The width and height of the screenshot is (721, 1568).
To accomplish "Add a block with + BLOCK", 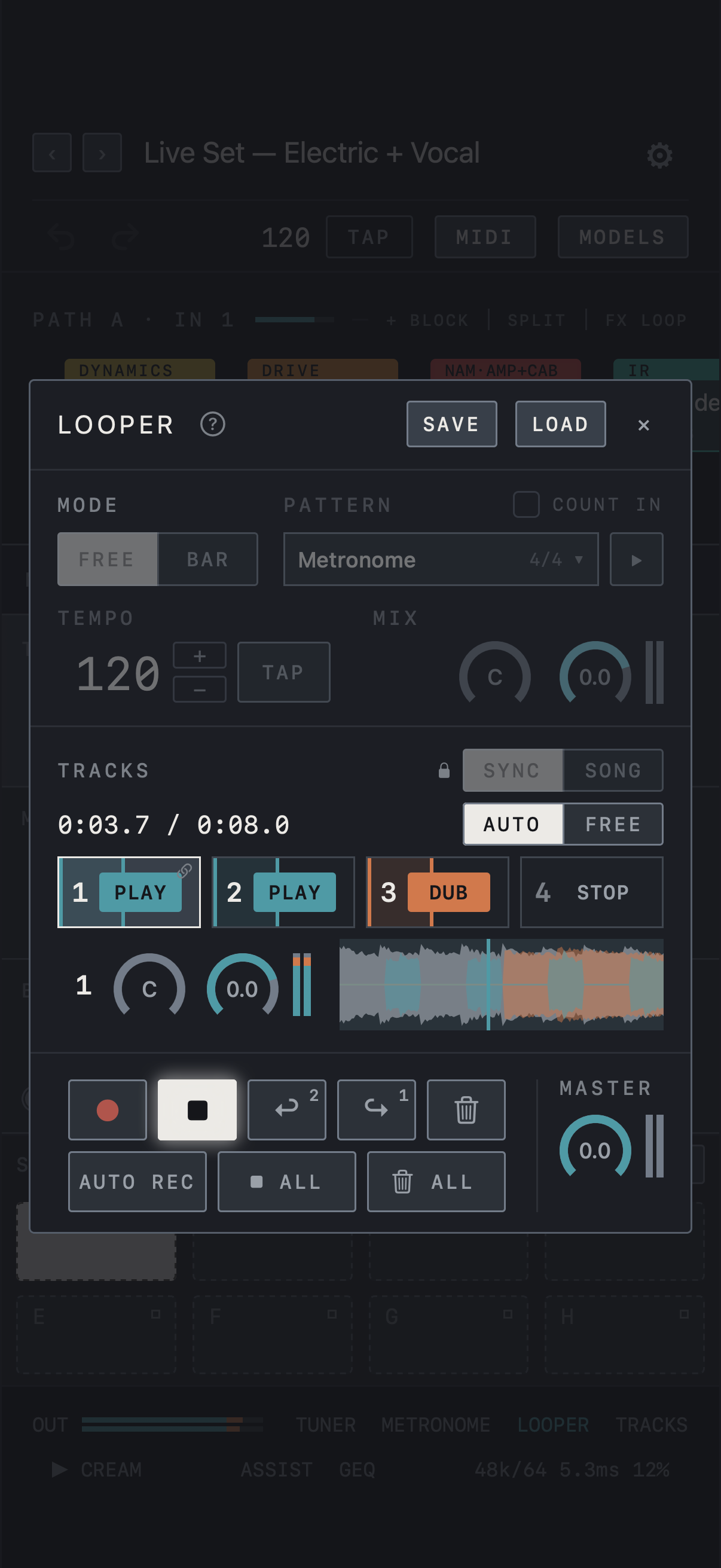I will pos(427,320).
